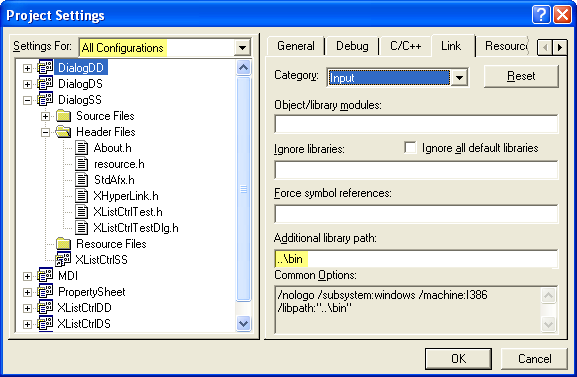The width and height of the screenshot is (577, 377).
Task: Click the PropertySheet project icon
Action: tap(45, 292)
